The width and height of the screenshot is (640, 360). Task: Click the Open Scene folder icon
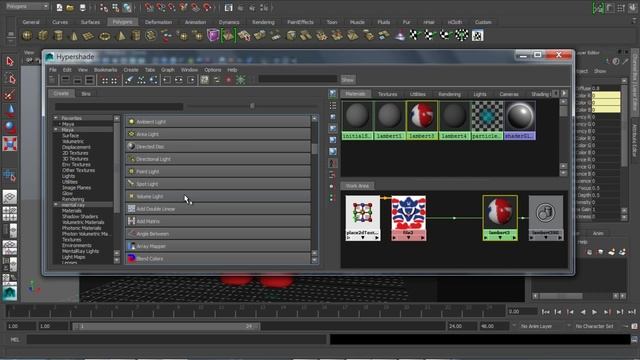click(x=71, y=7)
